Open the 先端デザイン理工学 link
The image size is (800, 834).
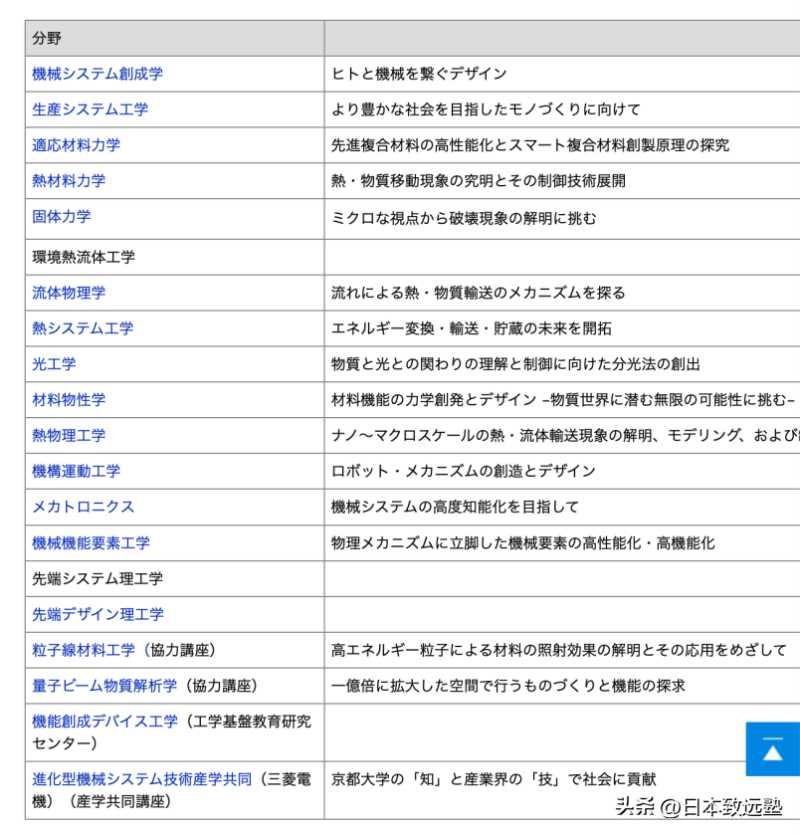point(98,614)
